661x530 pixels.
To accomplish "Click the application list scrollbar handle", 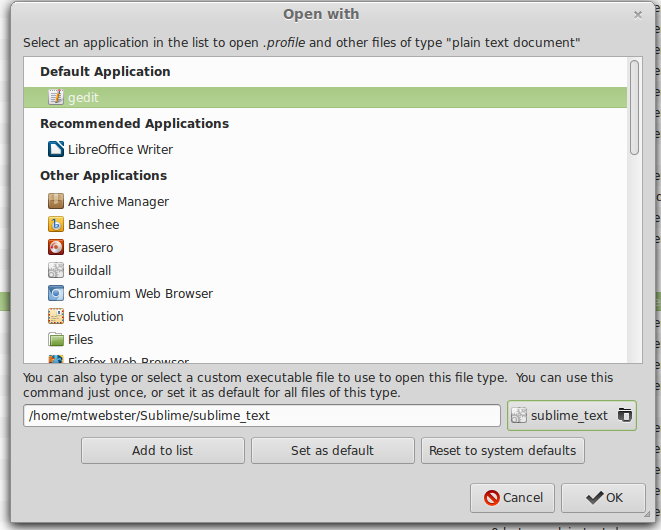I will click(x=634, y=108).
